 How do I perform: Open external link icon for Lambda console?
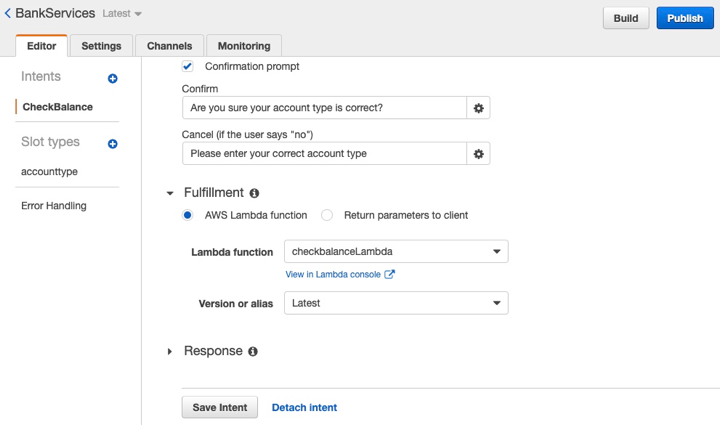click(x=389, y=274)
